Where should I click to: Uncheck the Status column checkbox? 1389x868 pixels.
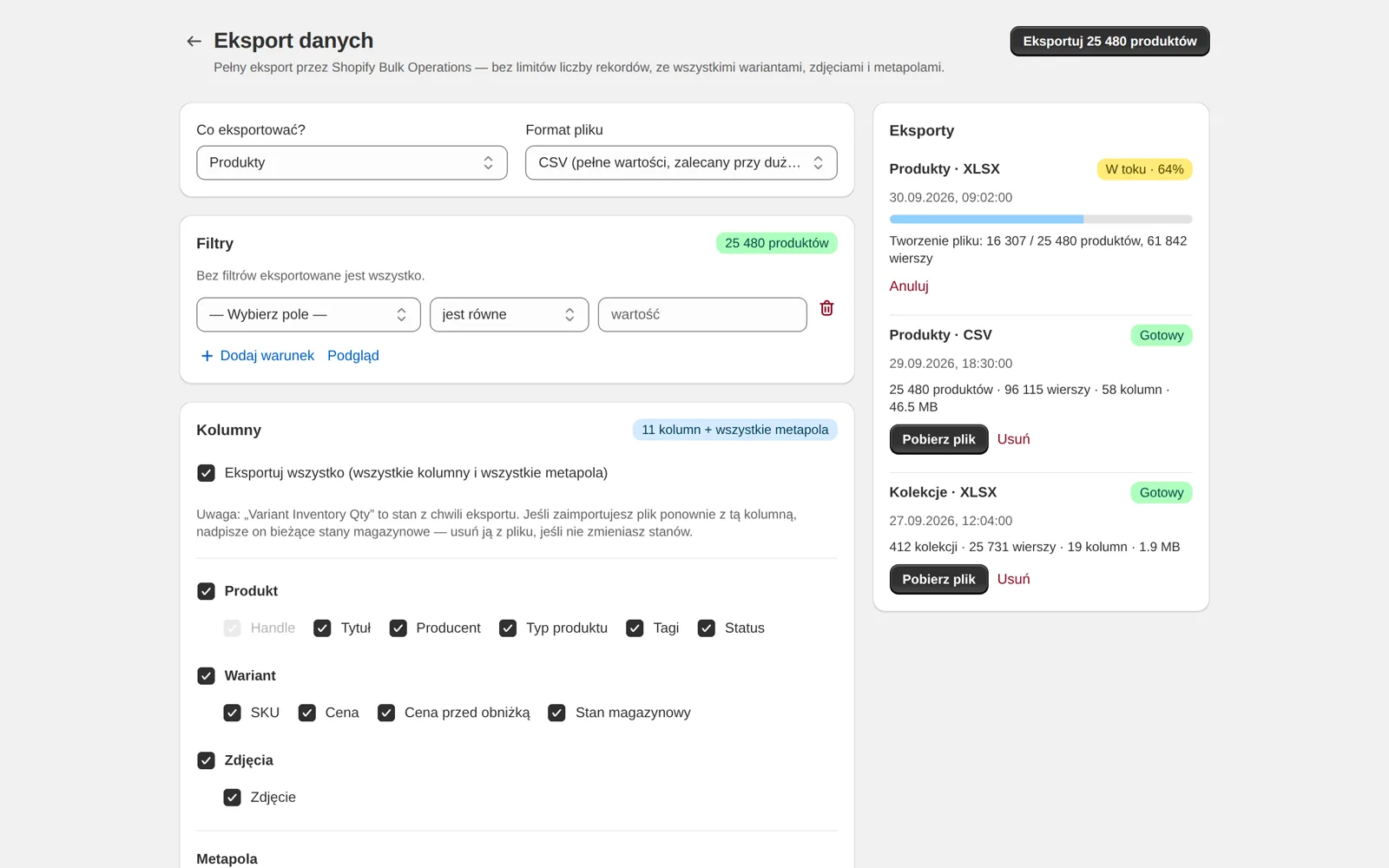pos(706,628)
